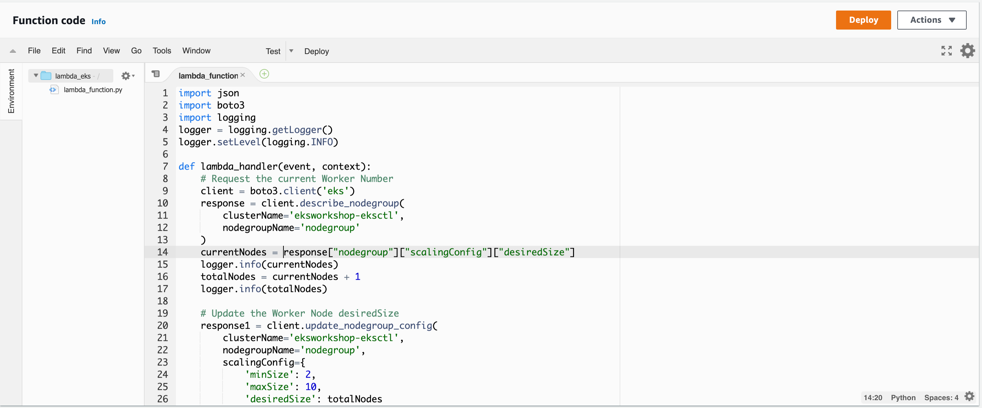Click the 'logger.info(totalNodes)' line
Screen dimensions: 982x408
(264, 289)
